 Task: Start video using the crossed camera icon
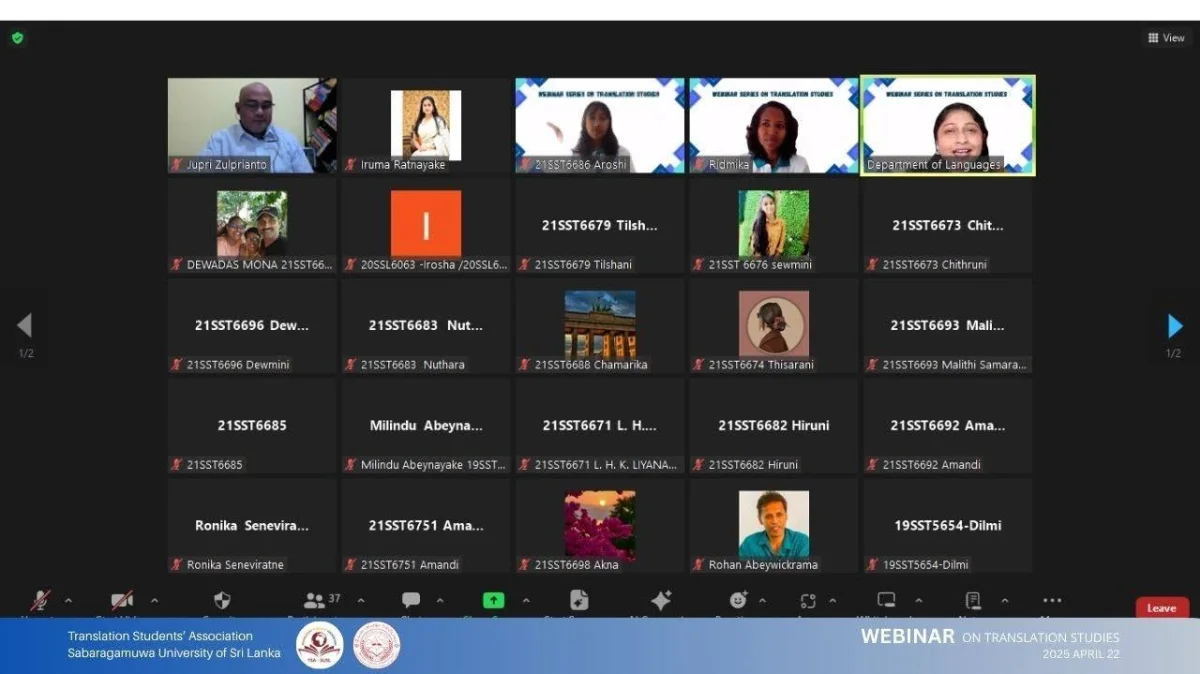(x=122, y=600)
